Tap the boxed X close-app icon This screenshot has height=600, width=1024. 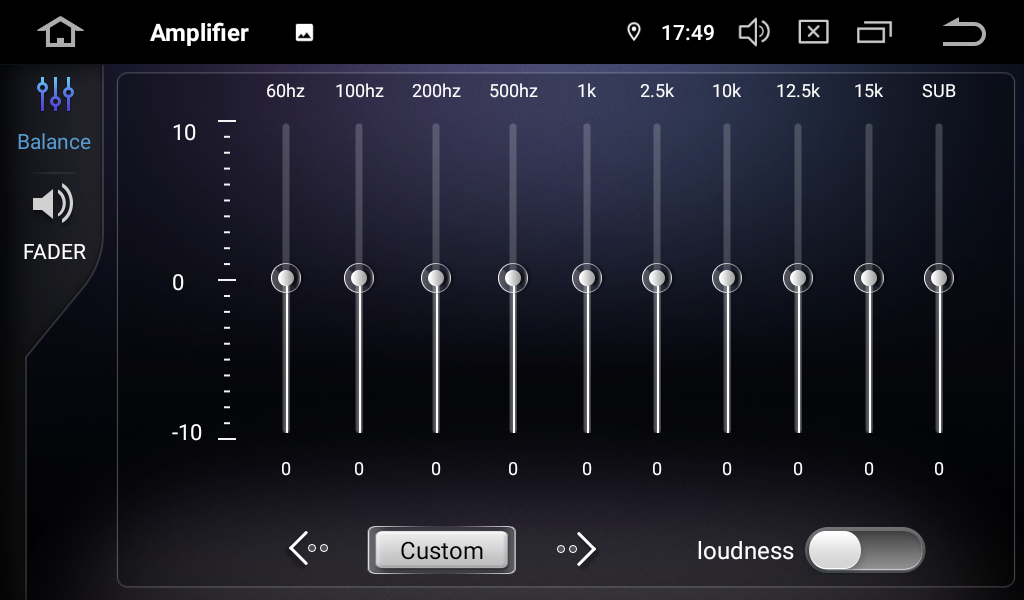[813, 32]
